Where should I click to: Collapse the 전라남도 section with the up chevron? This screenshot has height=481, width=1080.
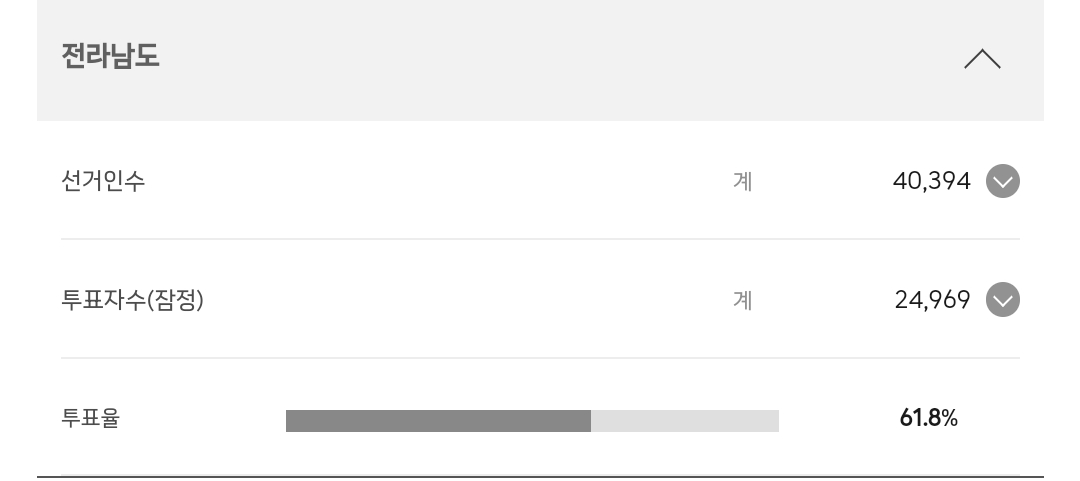[982, 60]
